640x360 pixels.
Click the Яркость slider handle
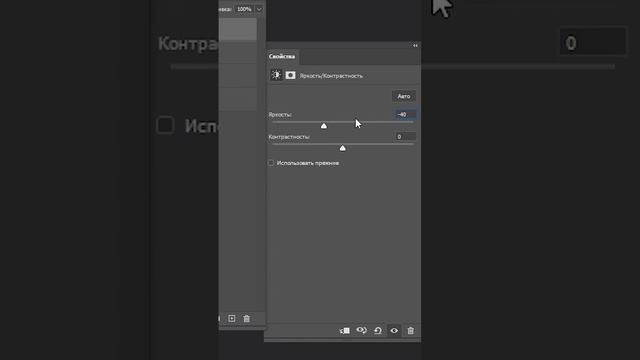pyautogui.click(x=324, y=126)
